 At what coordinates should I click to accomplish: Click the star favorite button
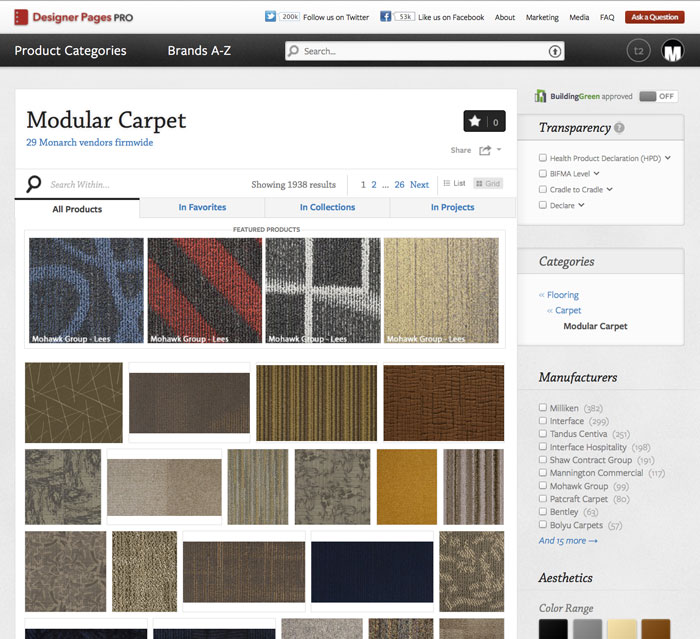[x=484, y=121]
